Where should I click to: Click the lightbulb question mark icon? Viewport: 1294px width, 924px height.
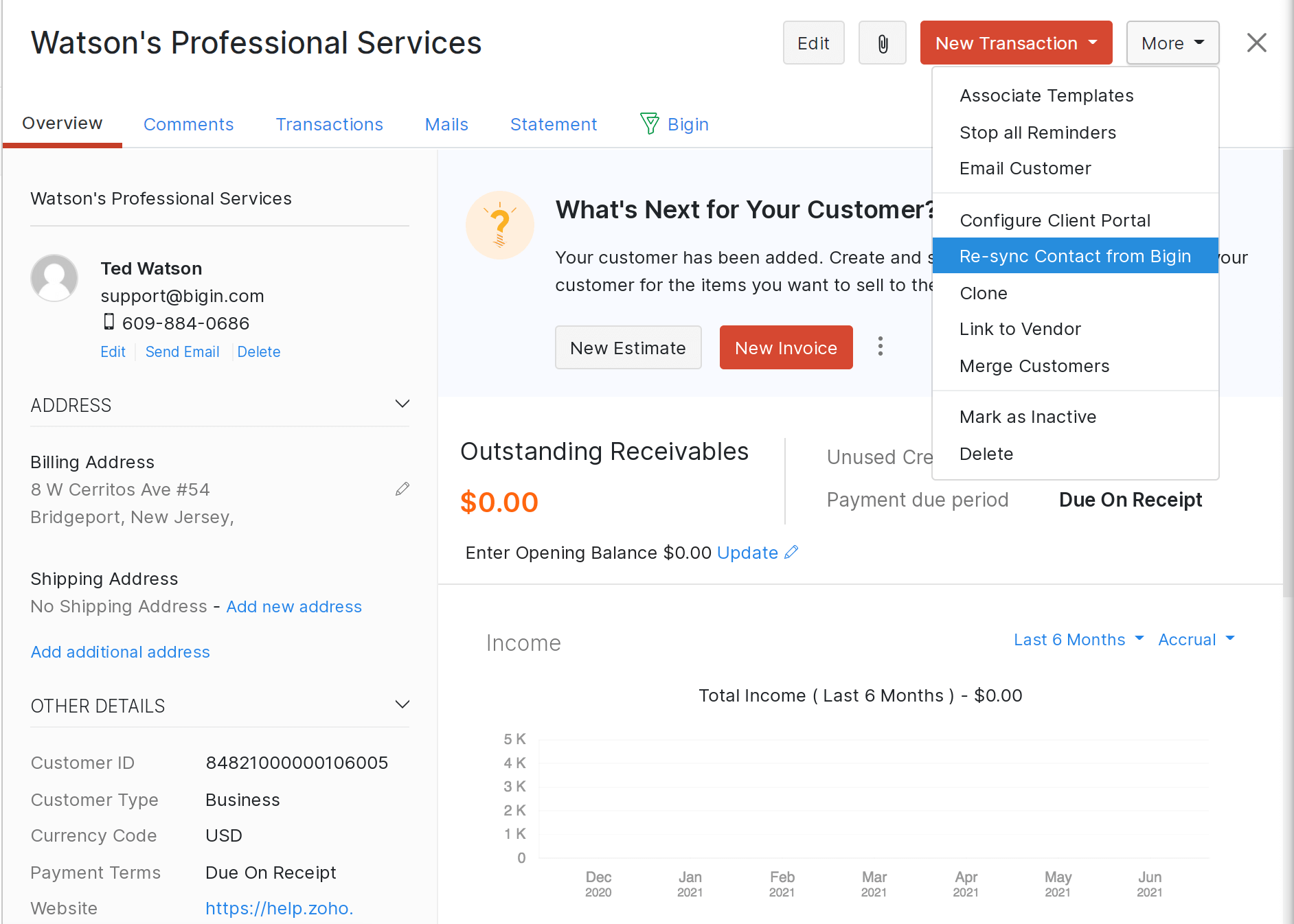(x=499, y=225)
